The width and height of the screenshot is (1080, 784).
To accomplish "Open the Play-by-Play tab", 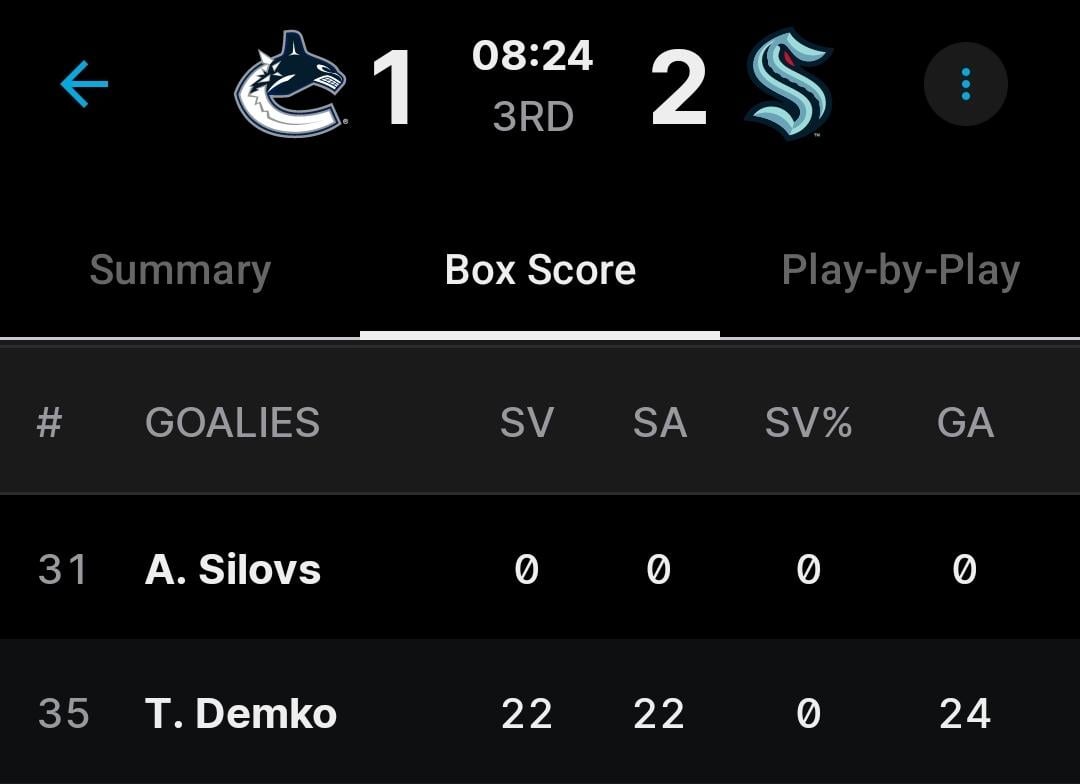I will 900,271.
